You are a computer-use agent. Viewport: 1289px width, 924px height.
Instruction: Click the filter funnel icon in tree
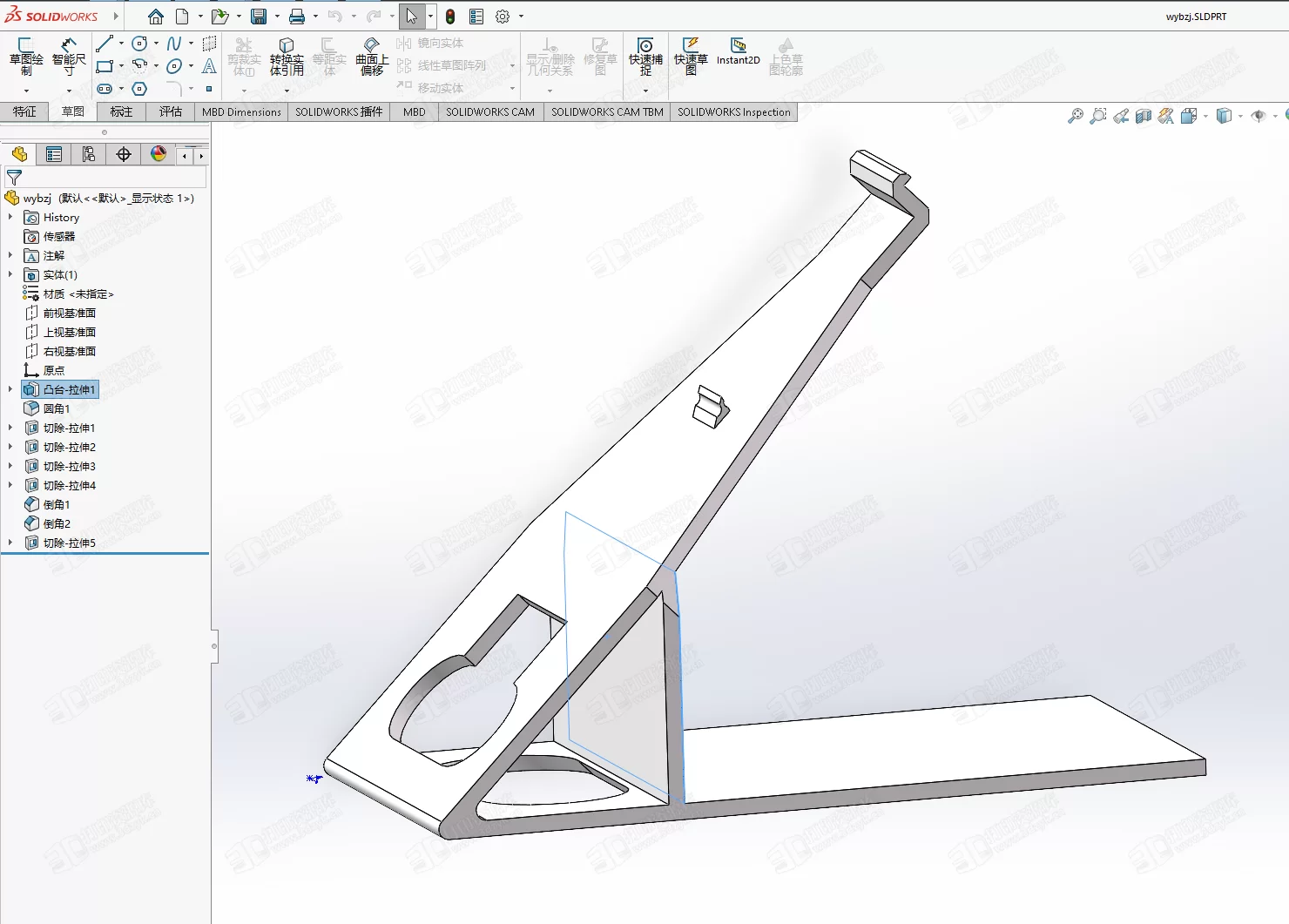click(x=14, y=177)
